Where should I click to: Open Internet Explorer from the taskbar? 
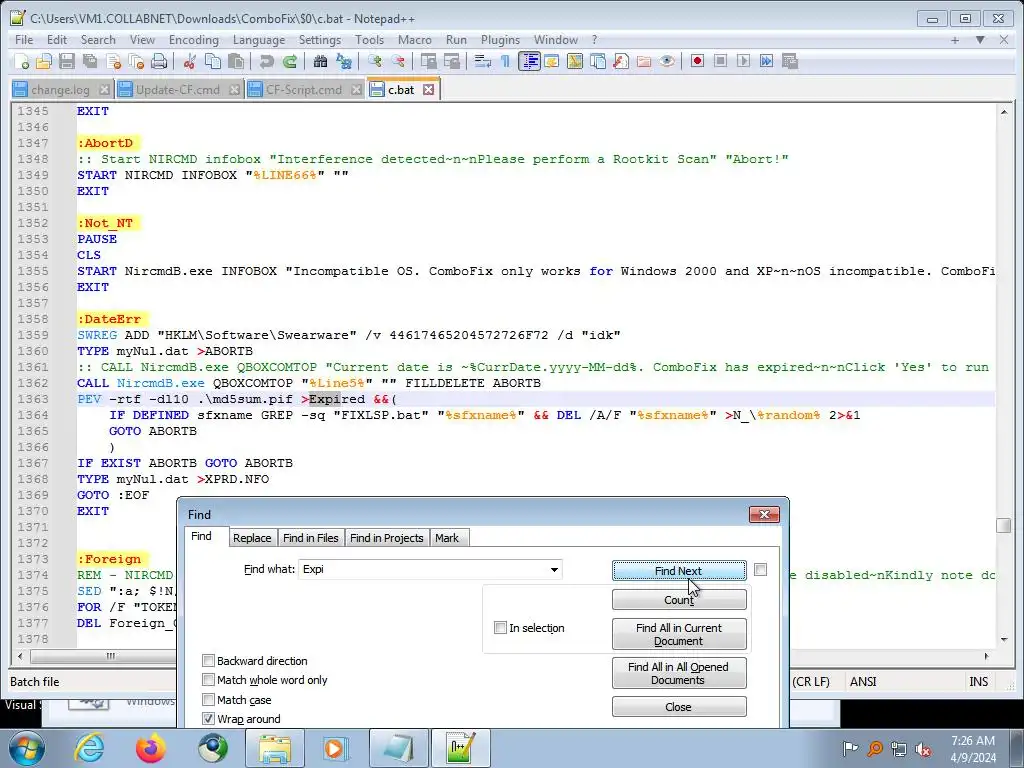click(89, 748)
